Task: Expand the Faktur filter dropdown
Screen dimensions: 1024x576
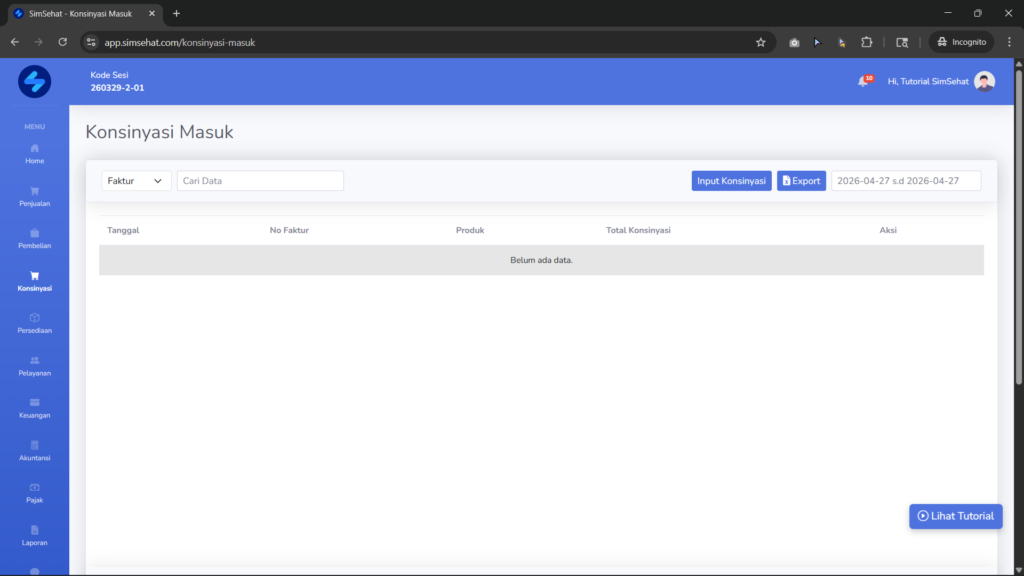Action: [136, 181]
